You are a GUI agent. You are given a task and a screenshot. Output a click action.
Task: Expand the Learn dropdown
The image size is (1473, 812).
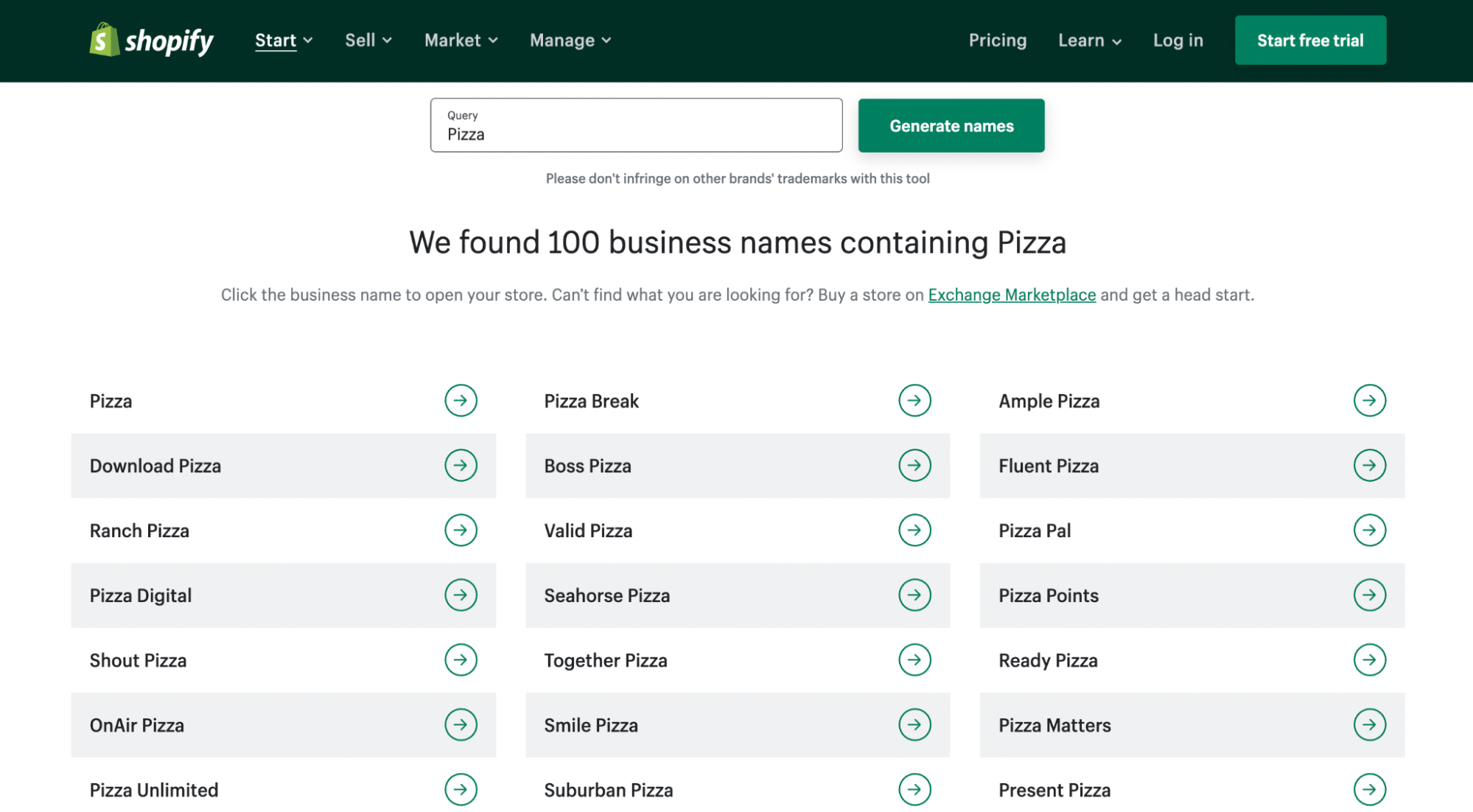[1089, 41]
